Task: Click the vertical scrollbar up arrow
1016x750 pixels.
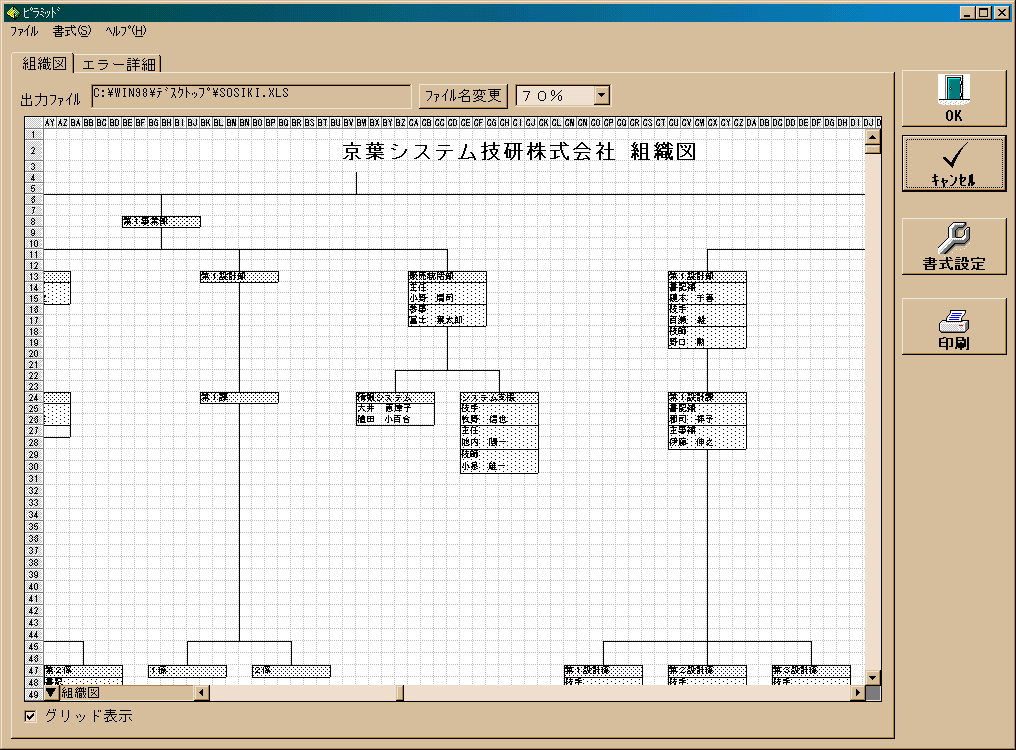Action: click(872, 137)
